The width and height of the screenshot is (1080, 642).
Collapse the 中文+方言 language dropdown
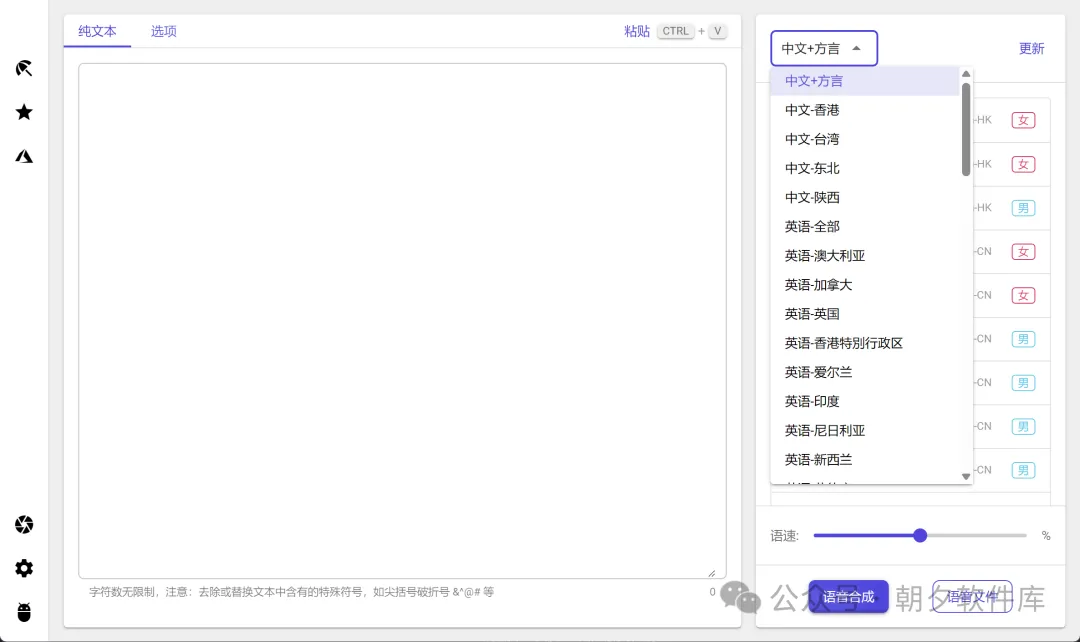click(x=823, y=48)
